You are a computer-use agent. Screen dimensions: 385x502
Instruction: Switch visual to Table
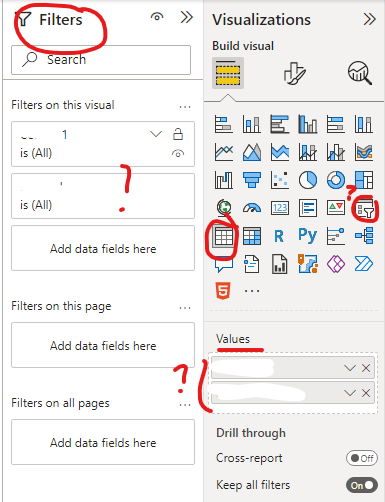click(x=223, y=236)
